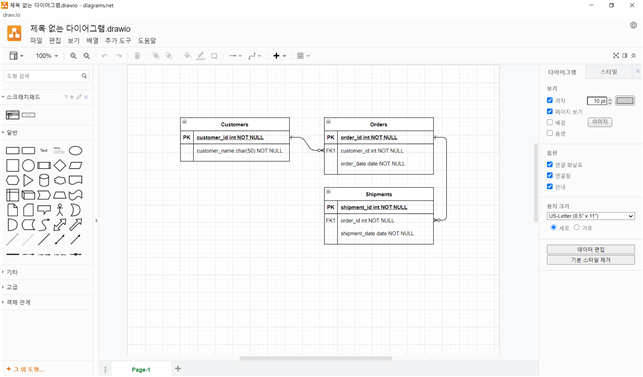Select the cloud shape in 일반 palette
This screenshot has height=377, width=643.
pyautogui.click(x=60, y=180)
